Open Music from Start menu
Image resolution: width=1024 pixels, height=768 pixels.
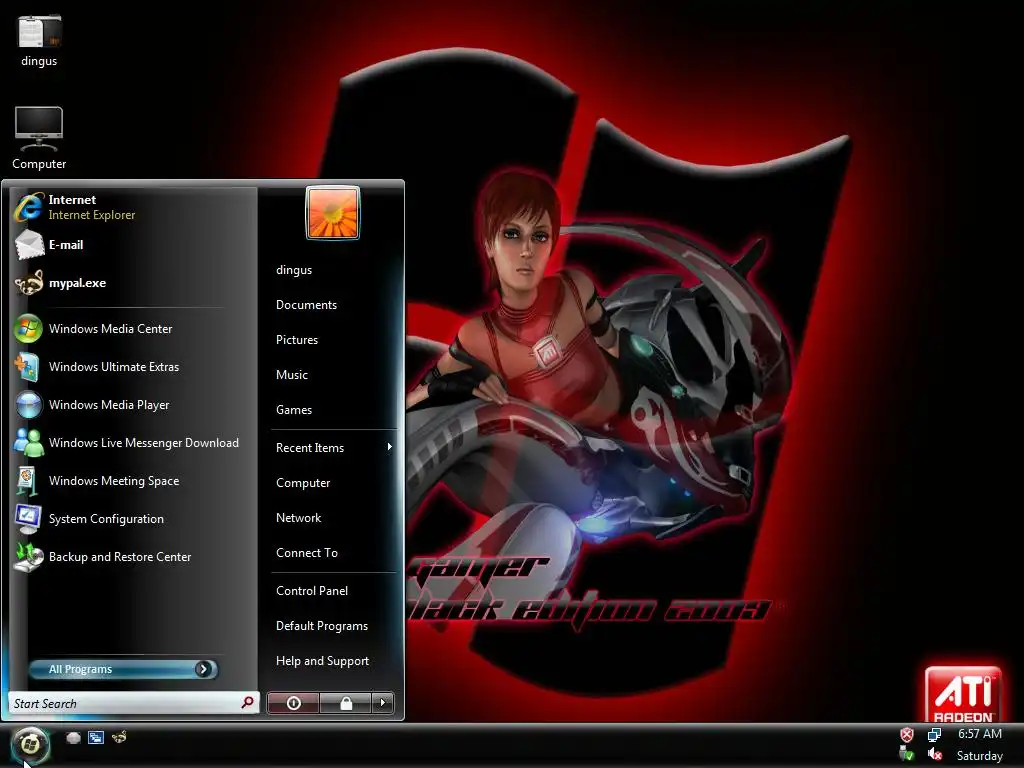tap(292, 375)
